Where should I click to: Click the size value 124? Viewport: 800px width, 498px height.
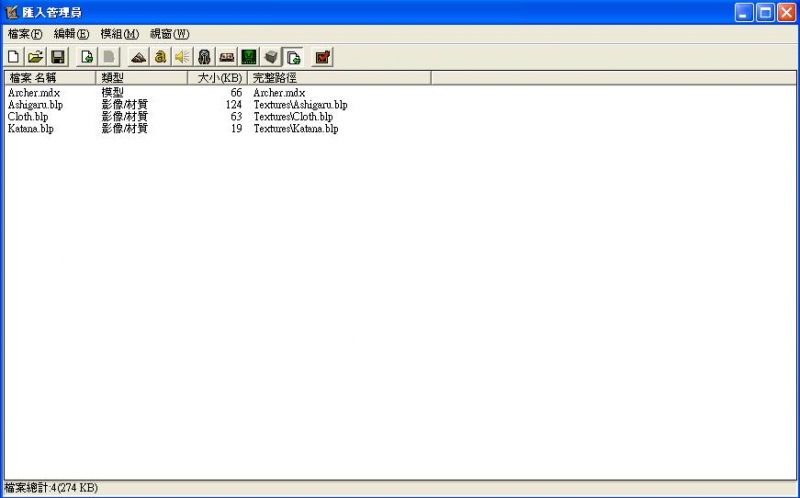(234, 105)
